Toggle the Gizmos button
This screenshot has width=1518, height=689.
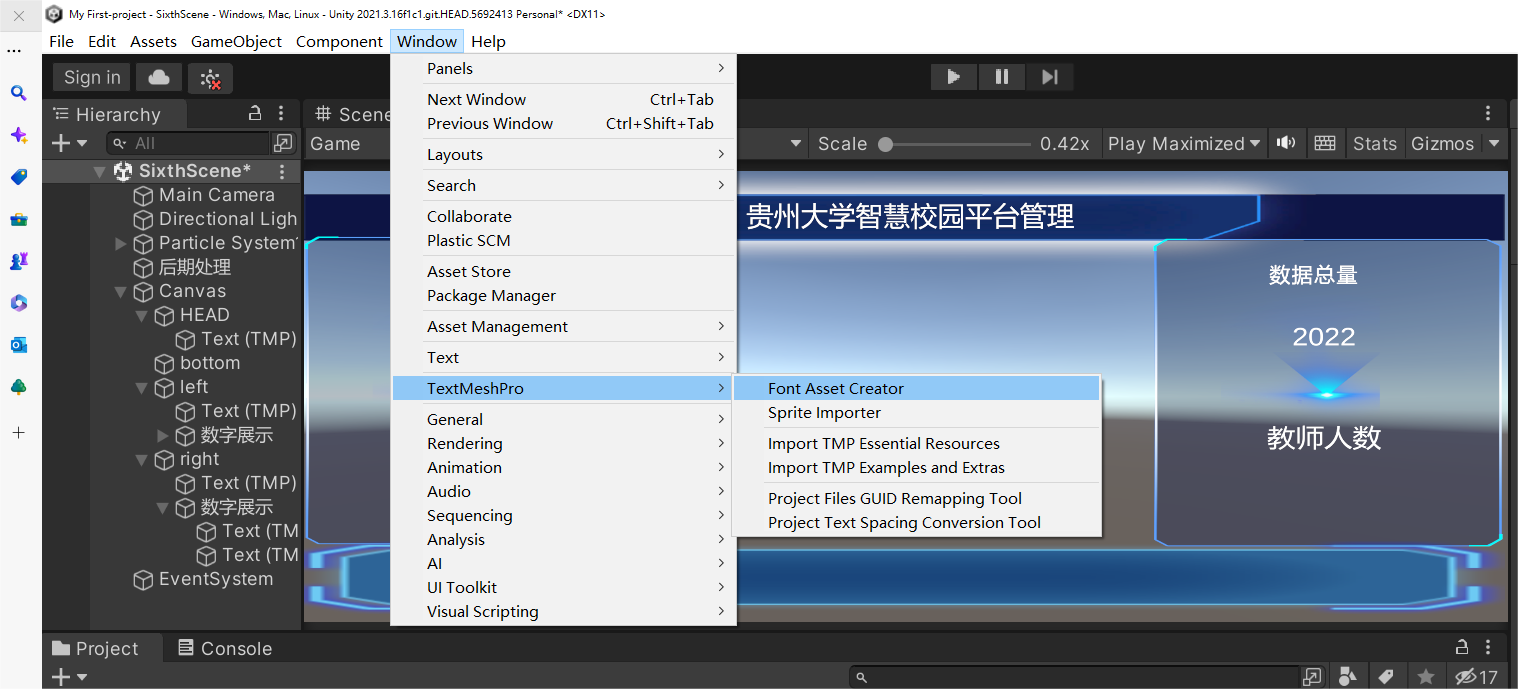point(1442,143)
